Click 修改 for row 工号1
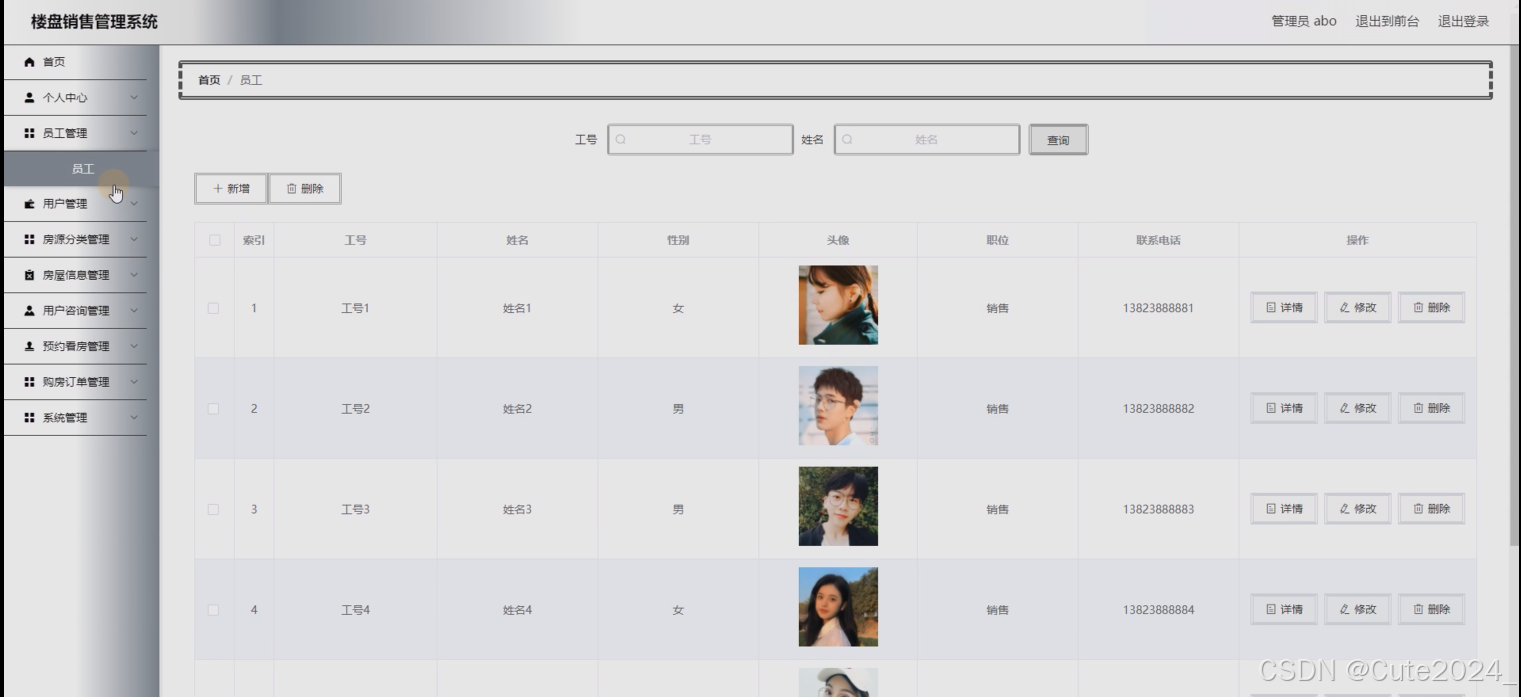 pyautogui.click(x=1358, y=308)
